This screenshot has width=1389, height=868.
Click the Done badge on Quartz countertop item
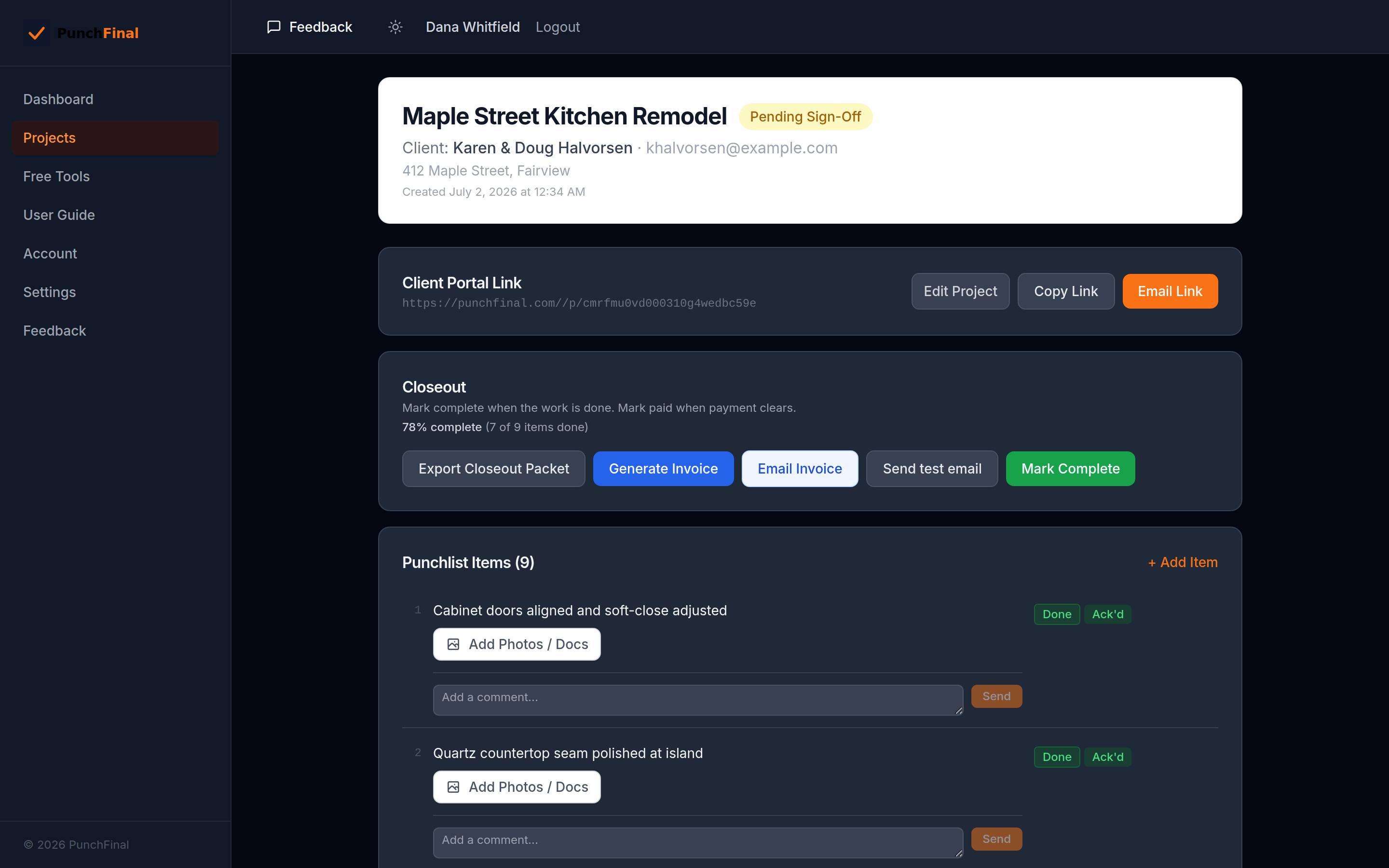pos(1057,757)
